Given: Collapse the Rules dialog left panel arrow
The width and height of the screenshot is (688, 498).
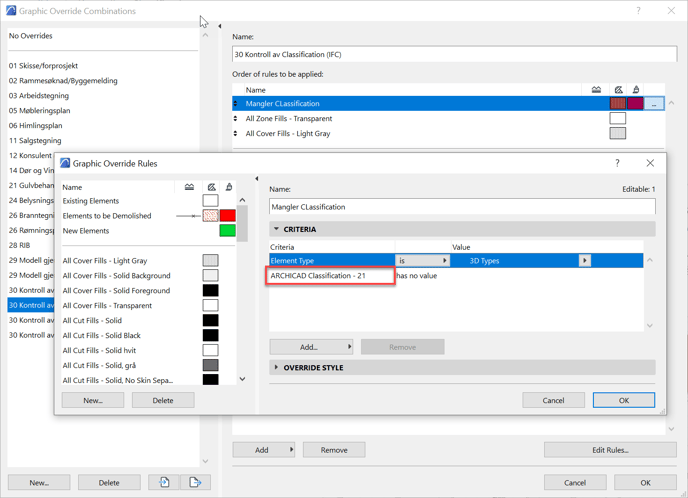Looking at the screenshot, I should (256, 179).
